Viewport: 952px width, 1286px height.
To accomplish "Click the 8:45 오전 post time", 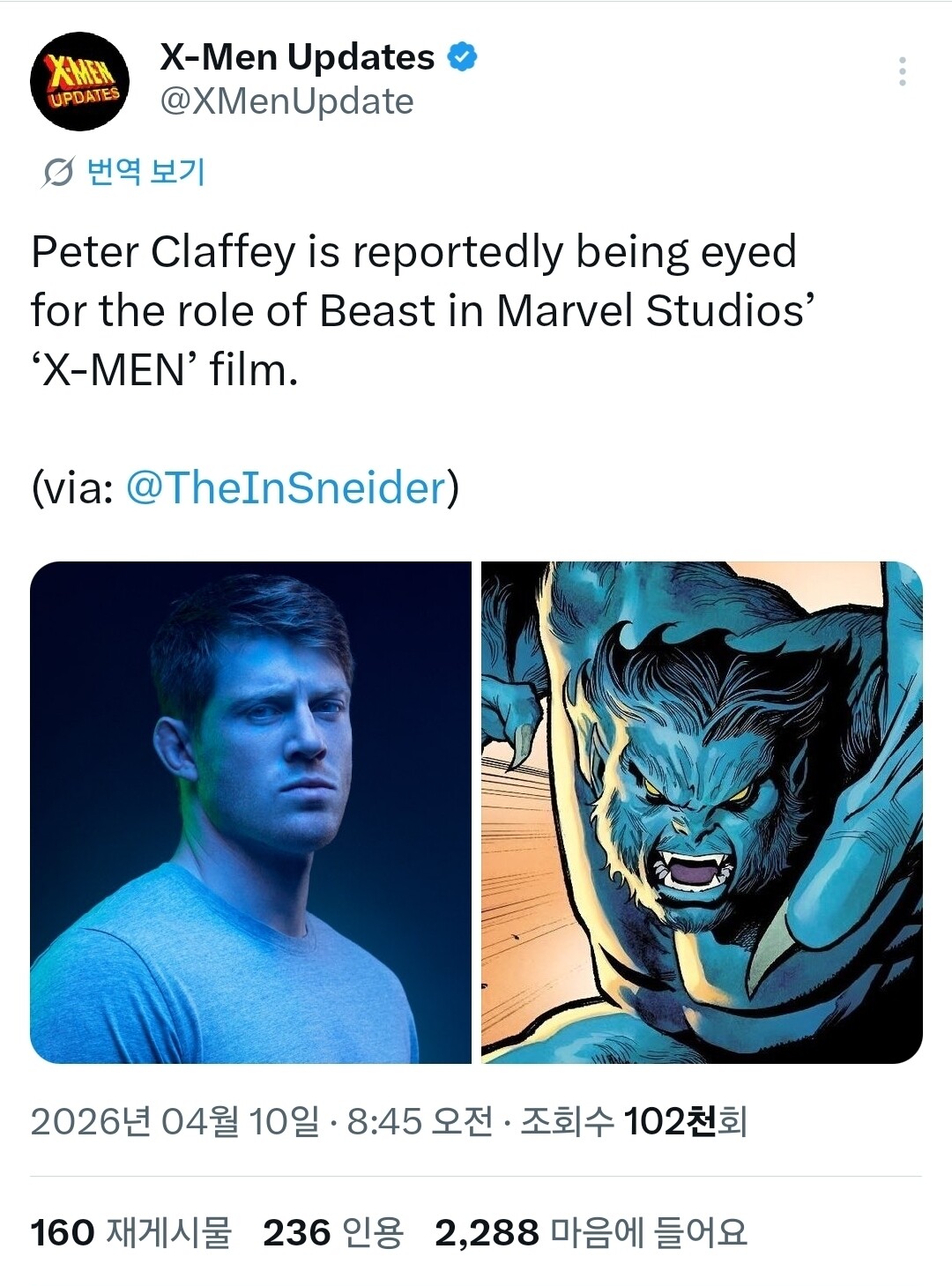I will click(x=419, y=1121).
